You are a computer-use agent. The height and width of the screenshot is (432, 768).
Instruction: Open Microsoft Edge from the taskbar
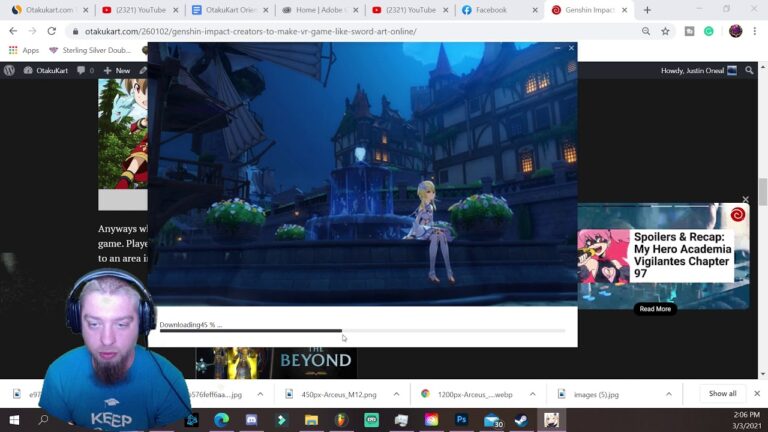point(221,420)
